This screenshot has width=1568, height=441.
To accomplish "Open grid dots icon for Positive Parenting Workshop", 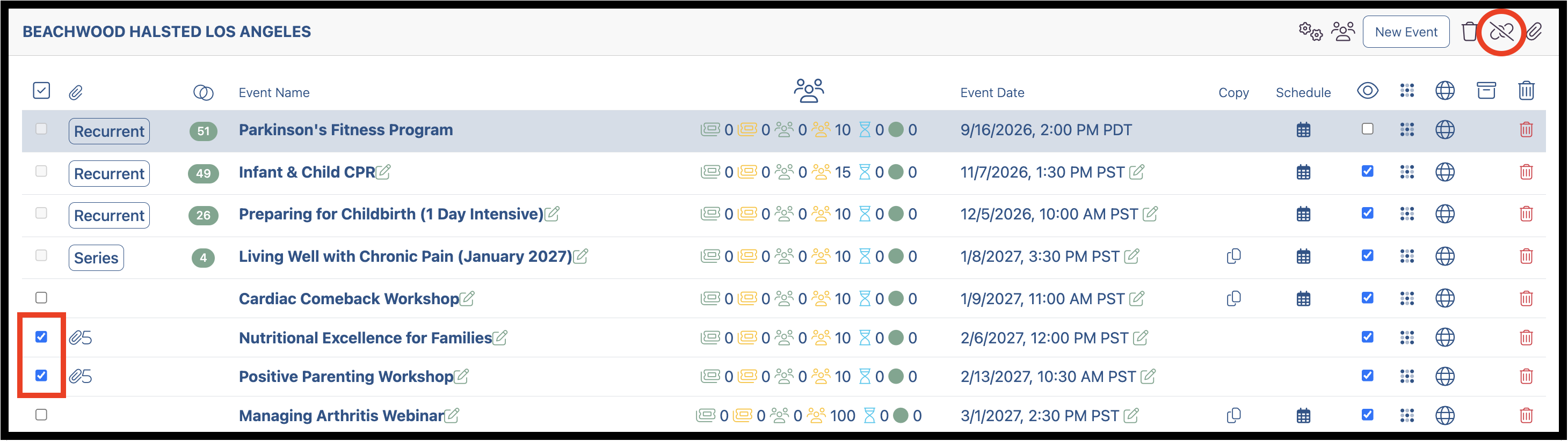I will pyautogui.click(x=1407, y=377).
